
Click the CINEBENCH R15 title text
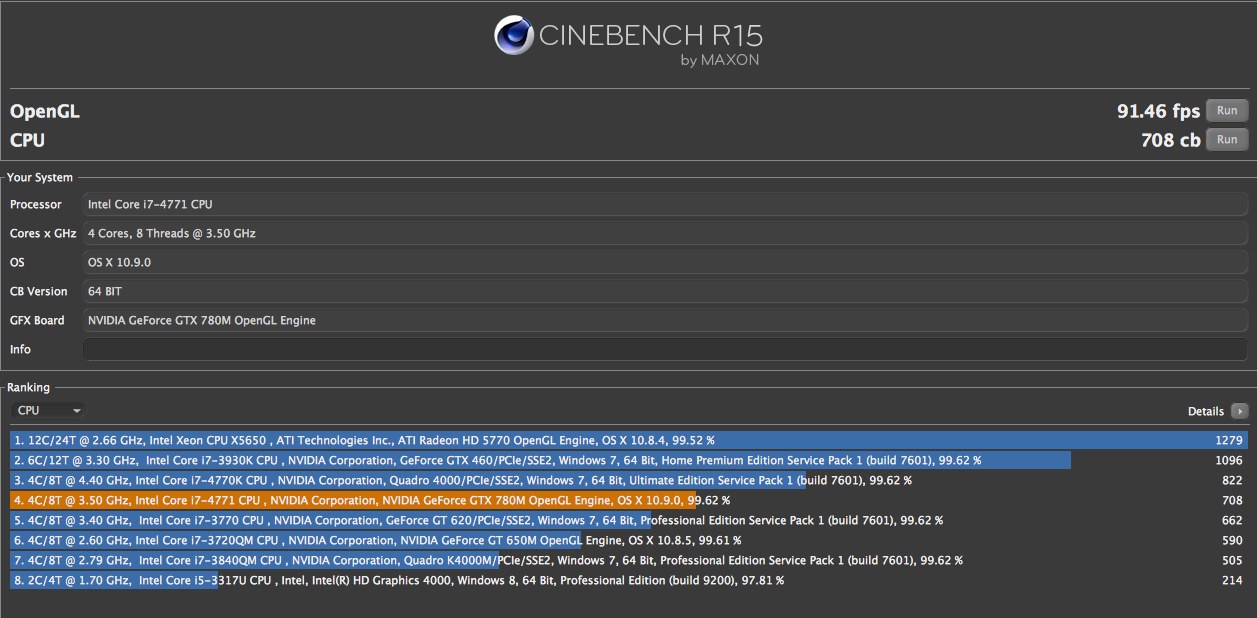pyautogui.click(x=651, y=36)
